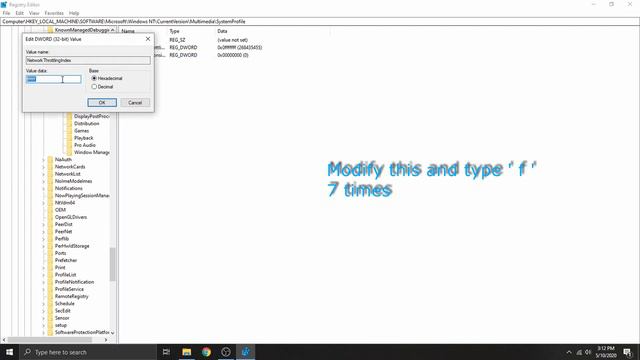Expand the Sensor key
The height and width of the screenshot is (360, 640).
44,318
